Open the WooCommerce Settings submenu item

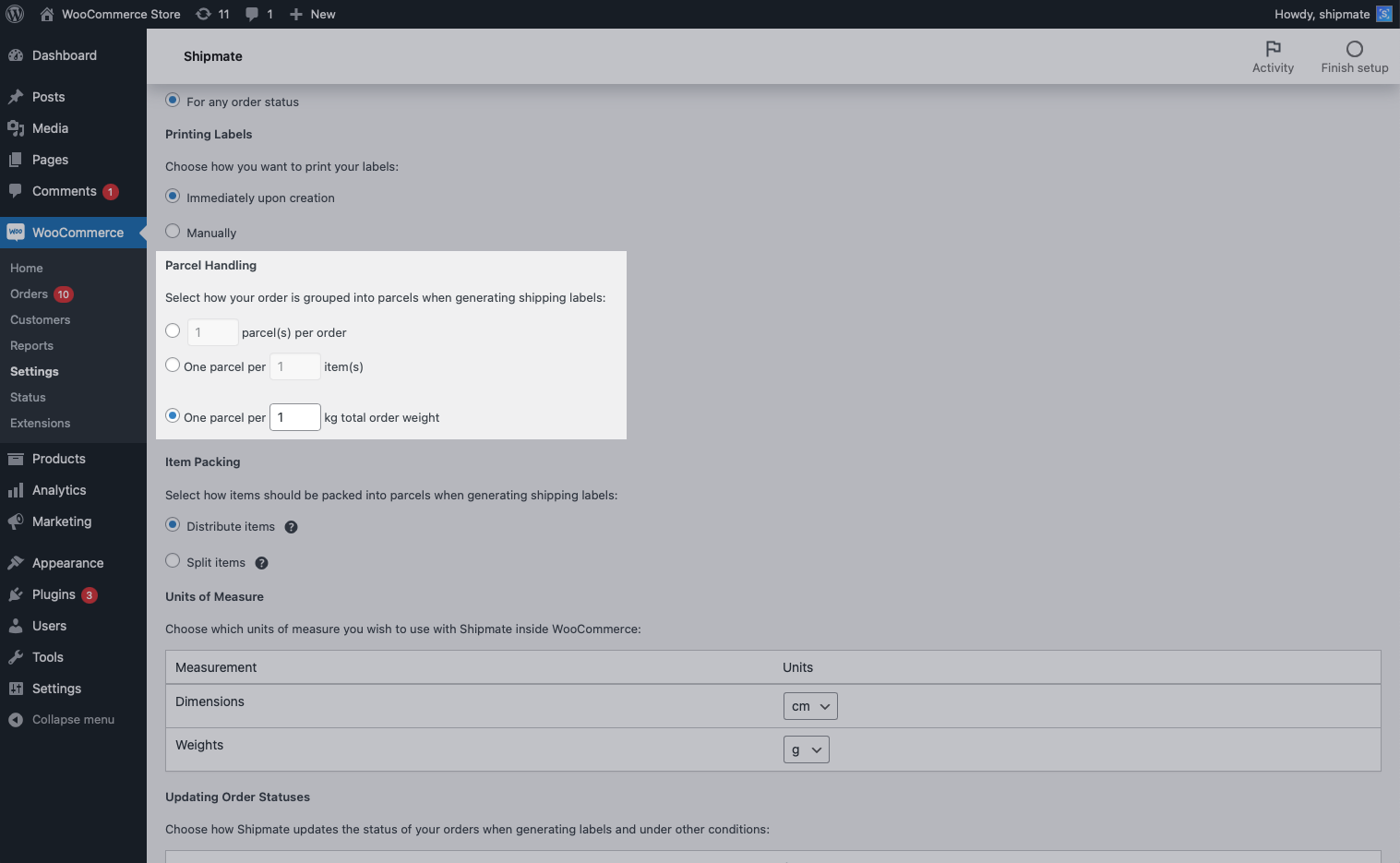[x=34, y=371]
